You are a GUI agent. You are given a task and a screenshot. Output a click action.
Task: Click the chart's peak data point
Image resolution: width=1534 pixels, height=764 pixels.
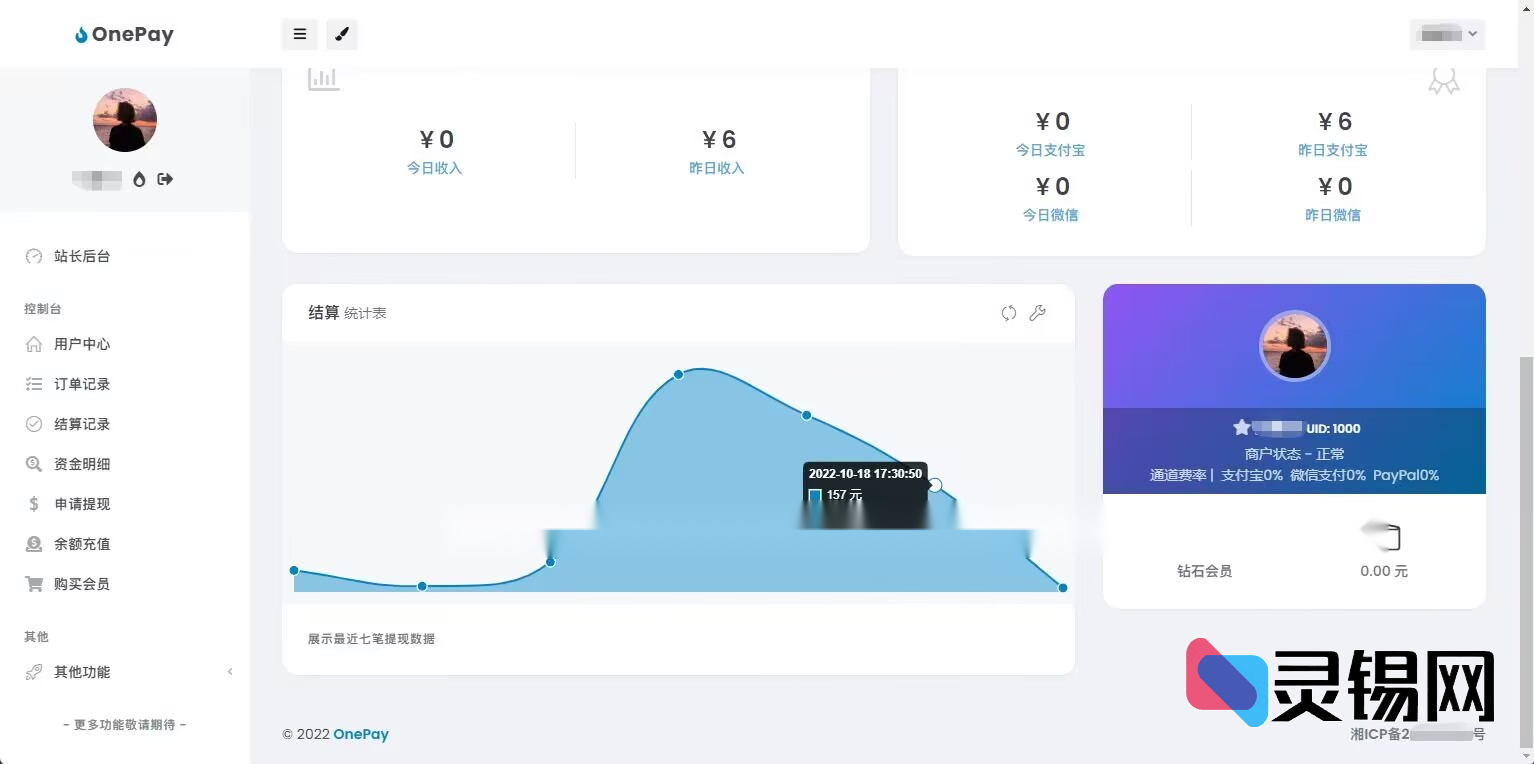click(x=678, y=374)
